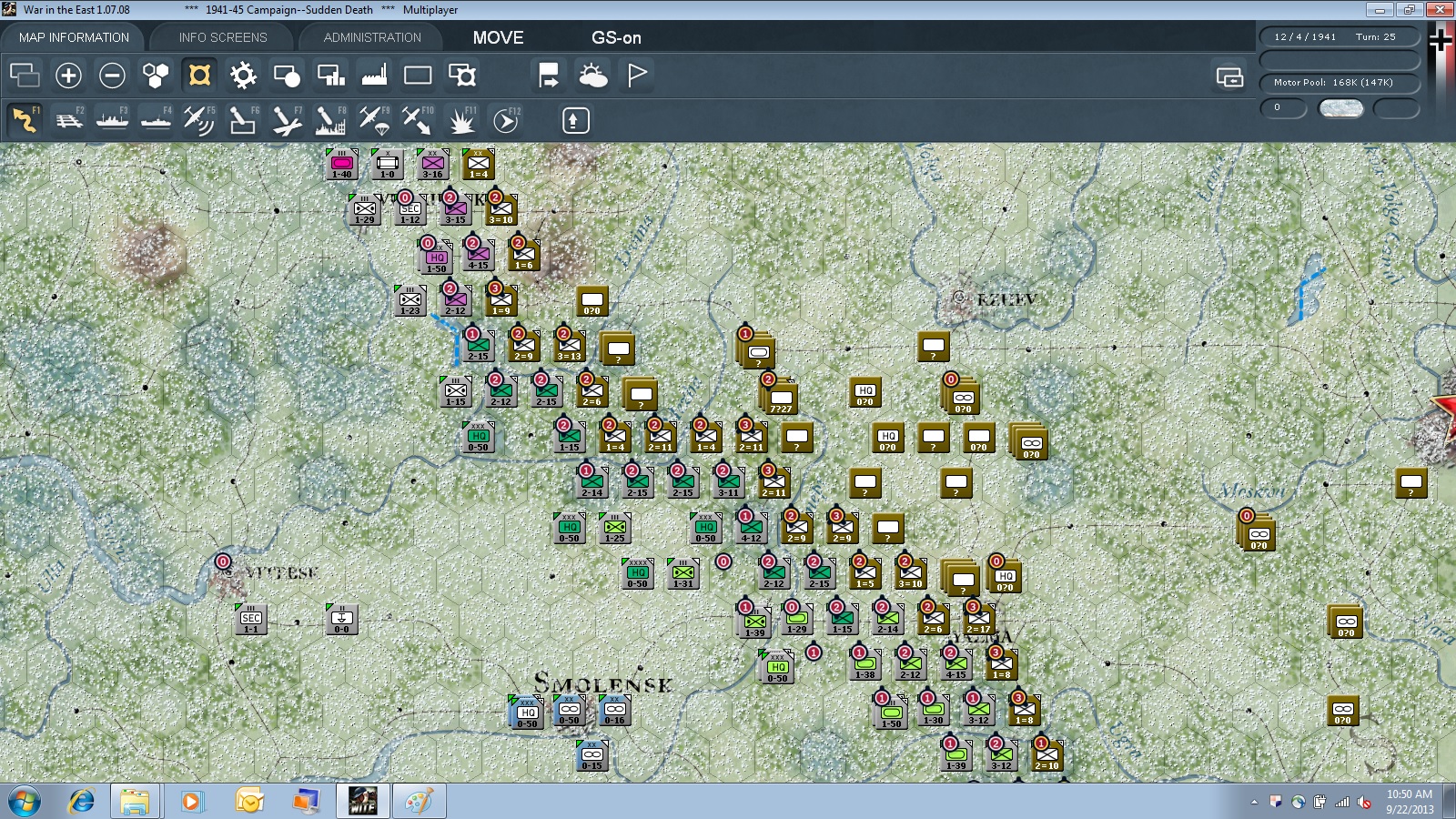Click the F12 end turn icon
The height and width of the screenshot is (819, 1456).
(x=506, y=120)
